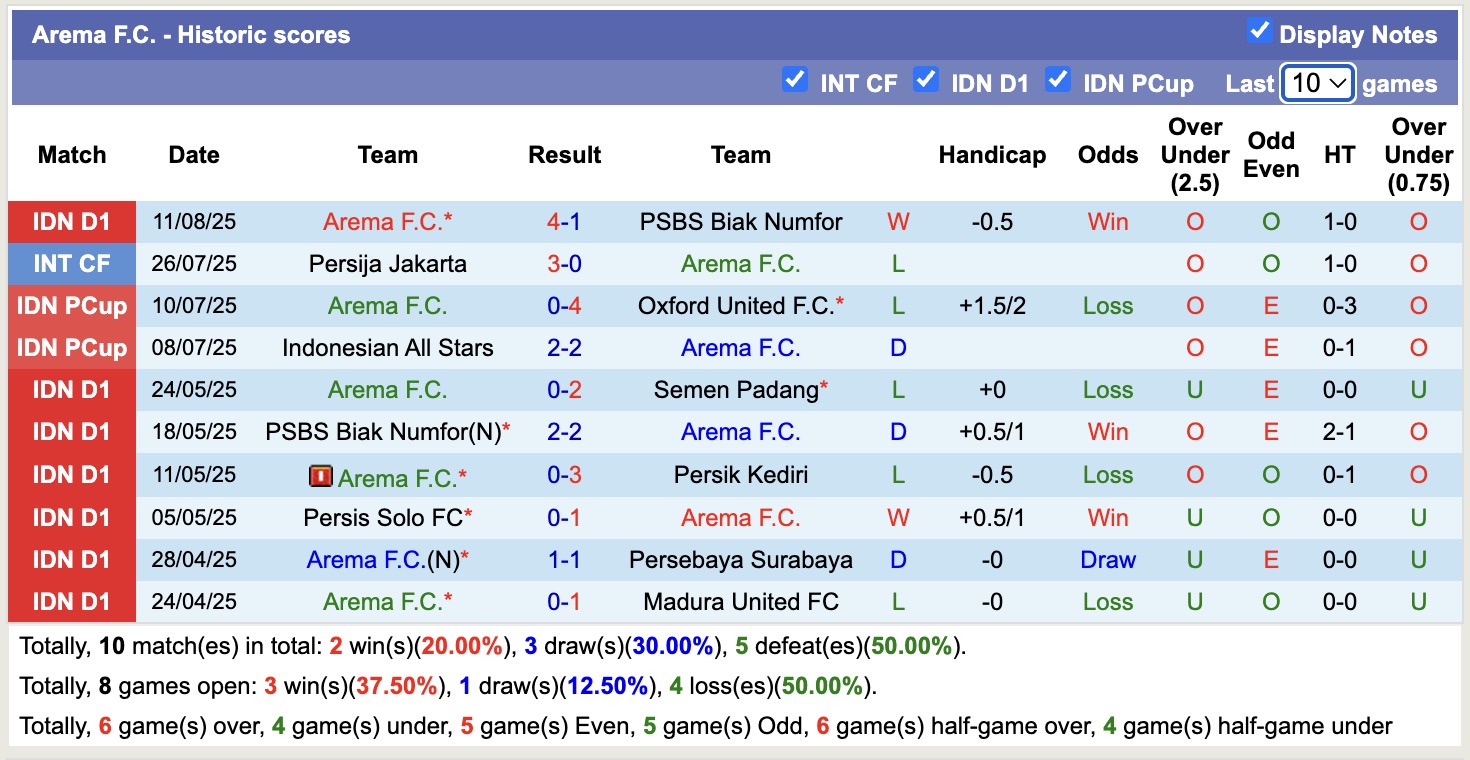Click the 4-1 result score
The height and width of the screenshot is (760, 1470).
(564, 222)
